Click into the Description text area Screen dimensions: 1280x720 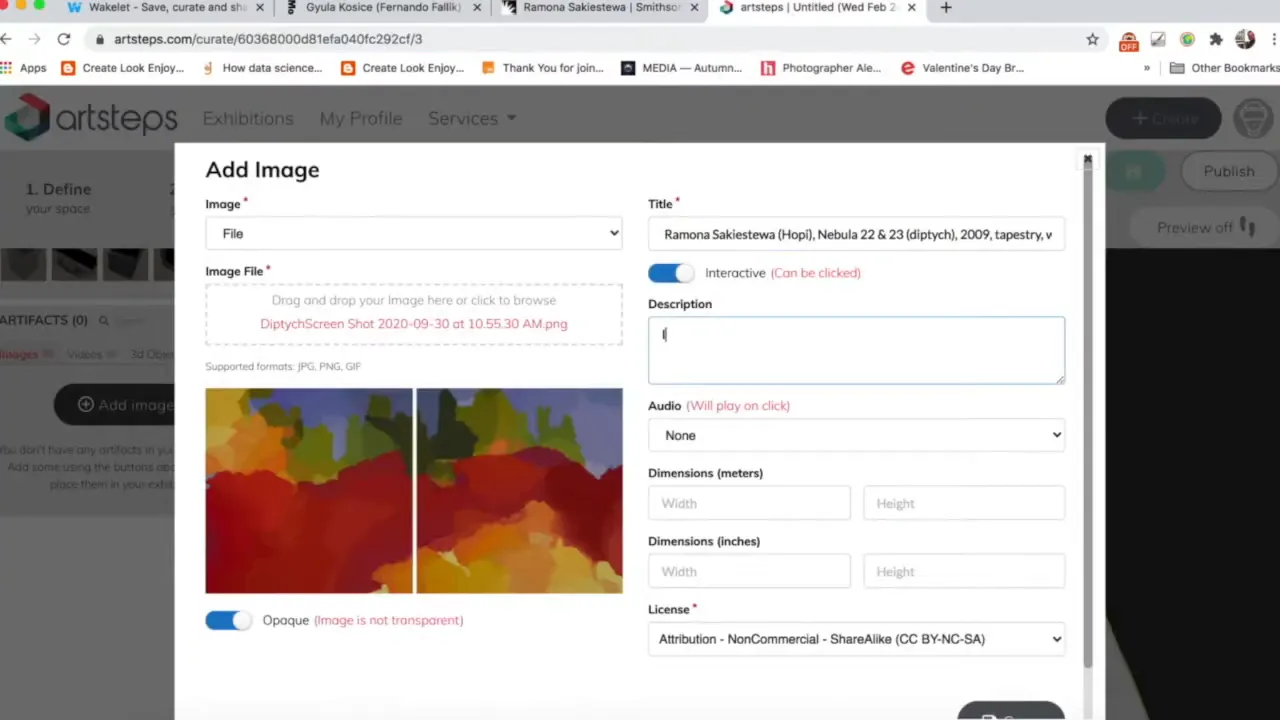(856, 350)
